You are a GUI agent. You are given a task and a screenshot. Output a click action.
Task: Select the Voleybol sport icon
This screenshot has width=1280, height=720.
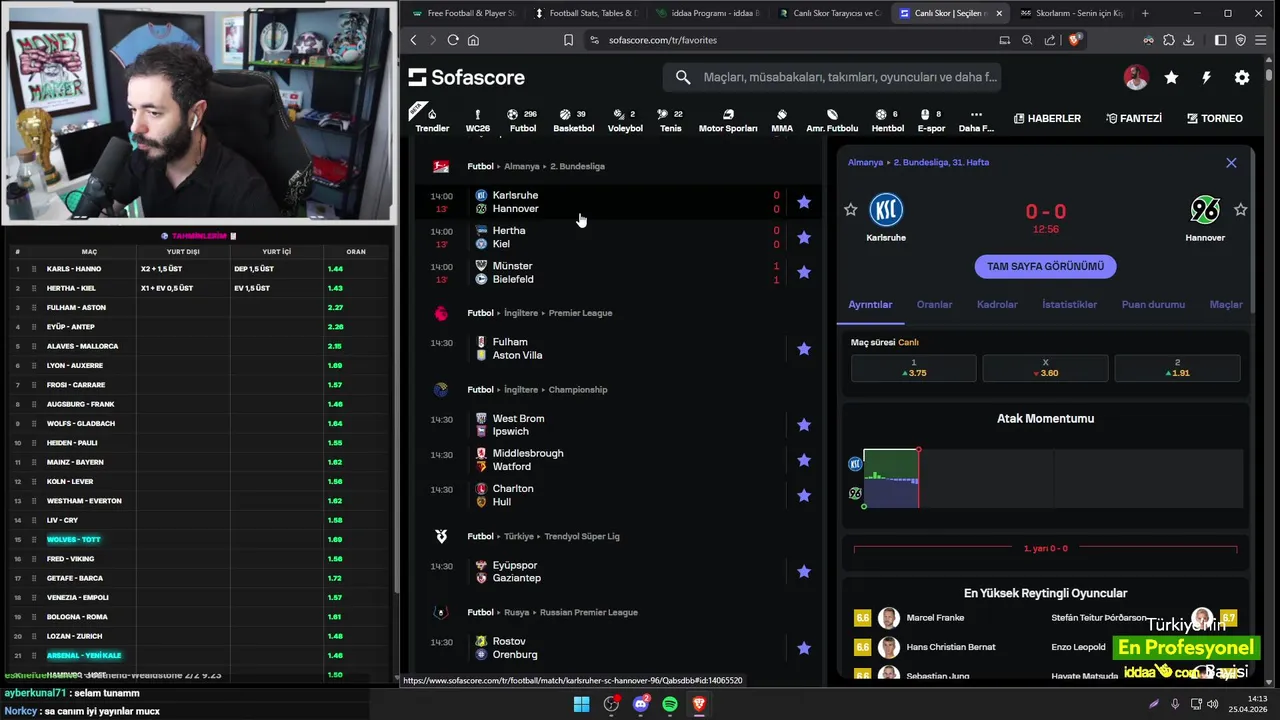click(x=625, y=120)
